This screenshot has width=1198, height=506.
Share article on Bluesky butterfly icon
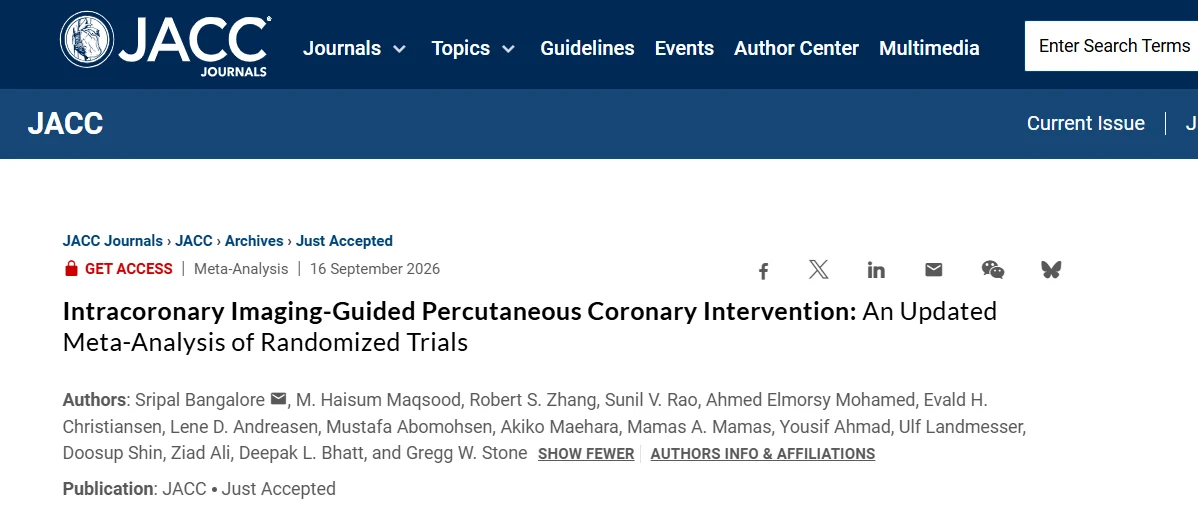tap(1051, 270)
